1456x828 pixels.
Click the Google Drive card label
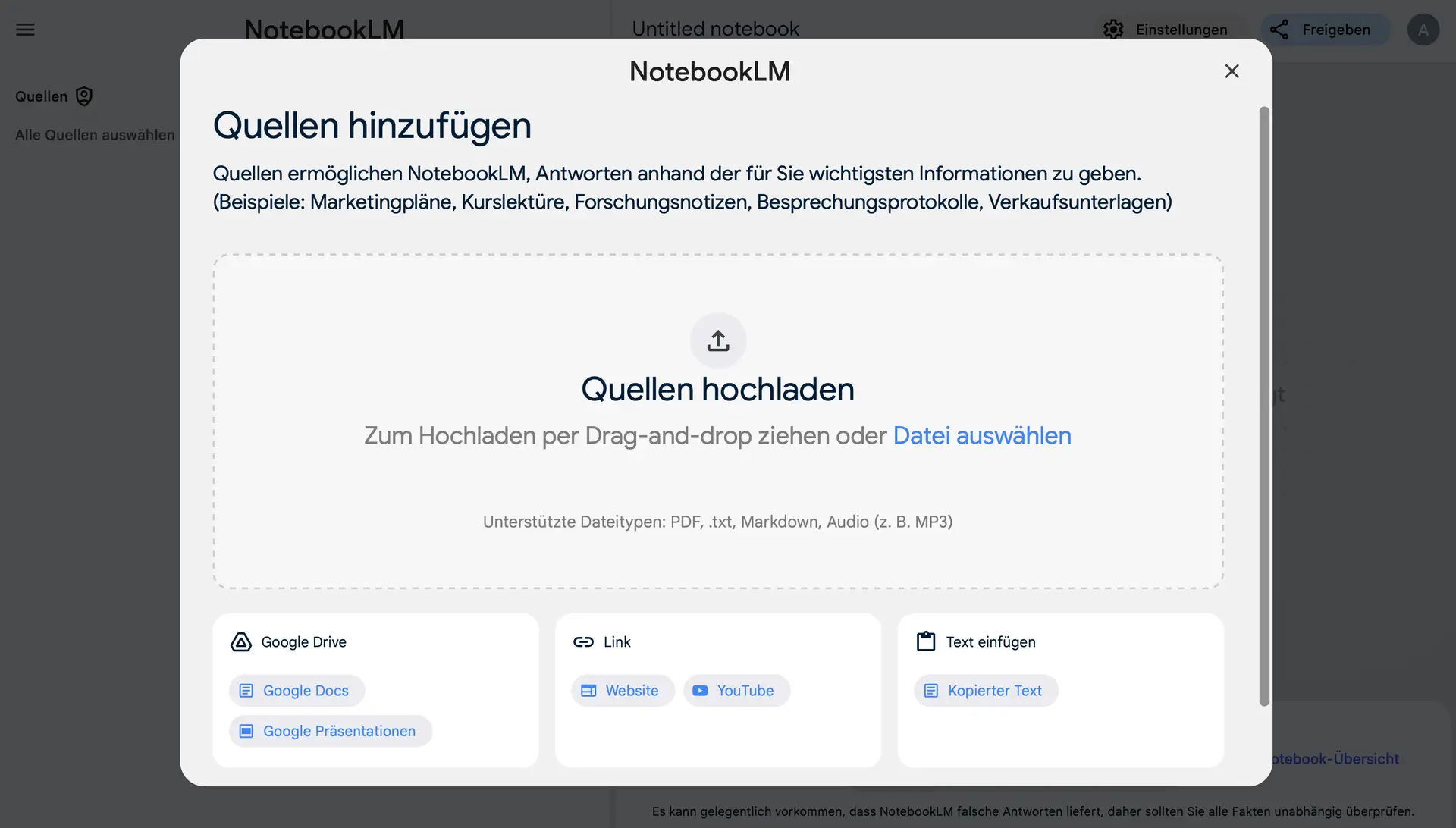pyautogui.click(x=303, y=642)
